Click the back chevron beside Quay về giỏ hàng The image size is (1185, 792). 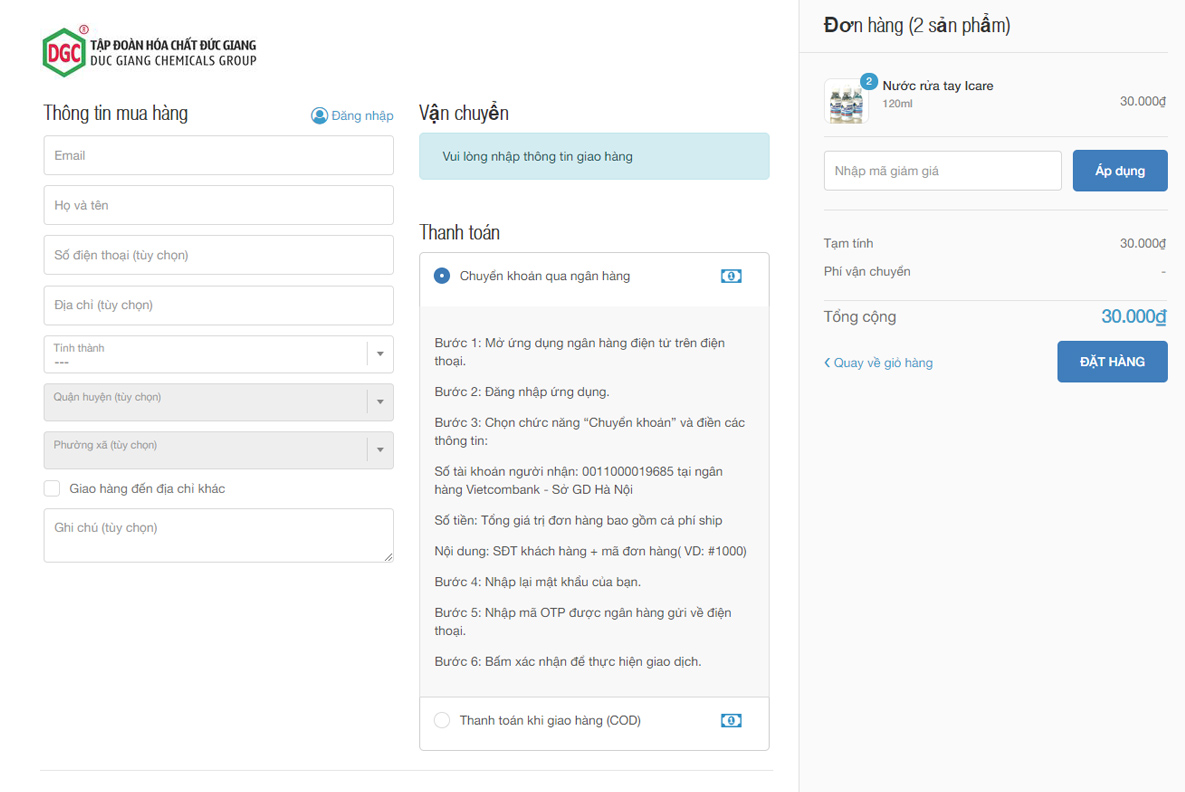[x=827, y=363]
